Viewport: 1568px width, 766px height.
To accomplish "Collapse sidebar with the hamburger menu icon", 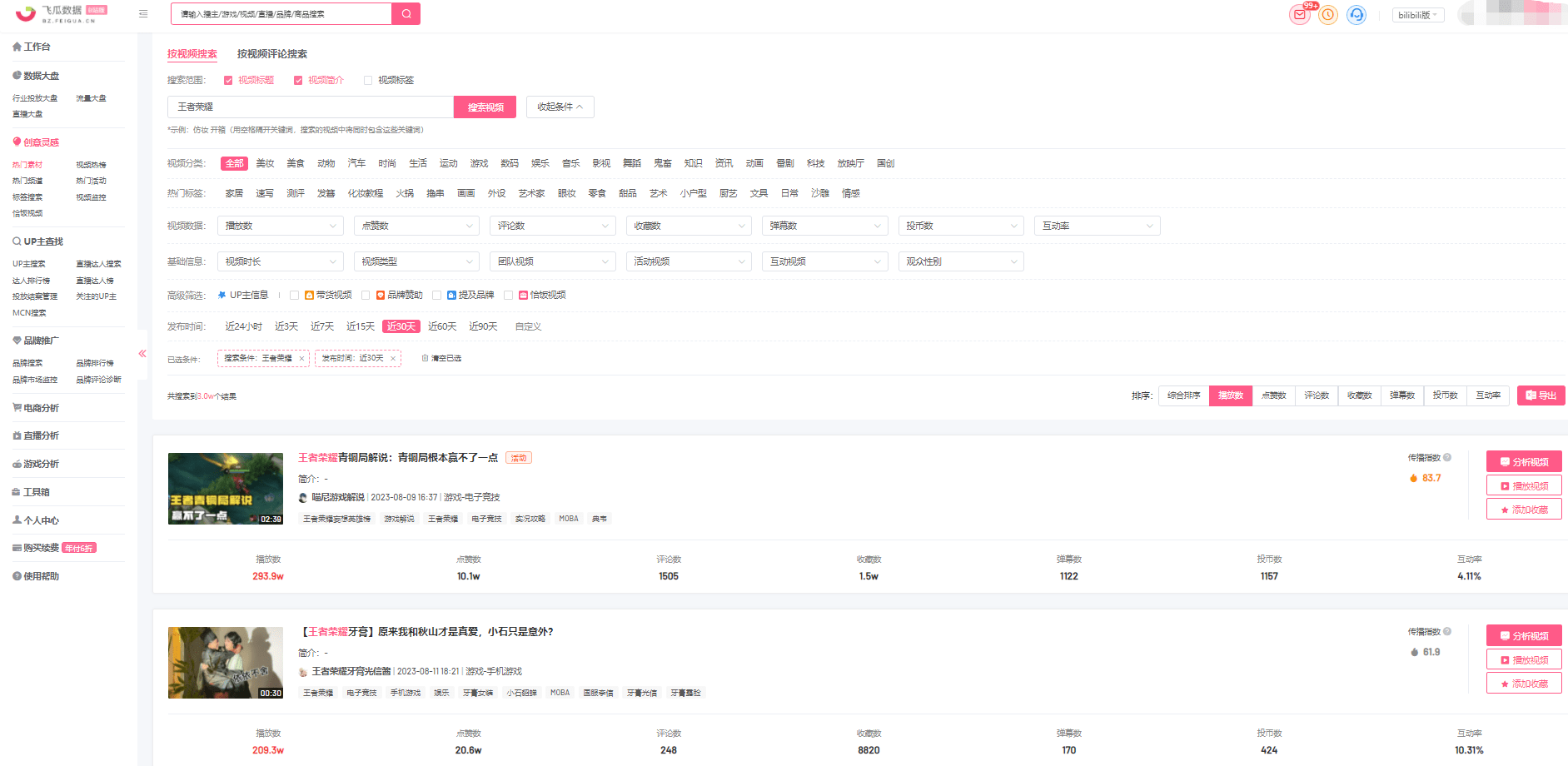I will (143, 13).
